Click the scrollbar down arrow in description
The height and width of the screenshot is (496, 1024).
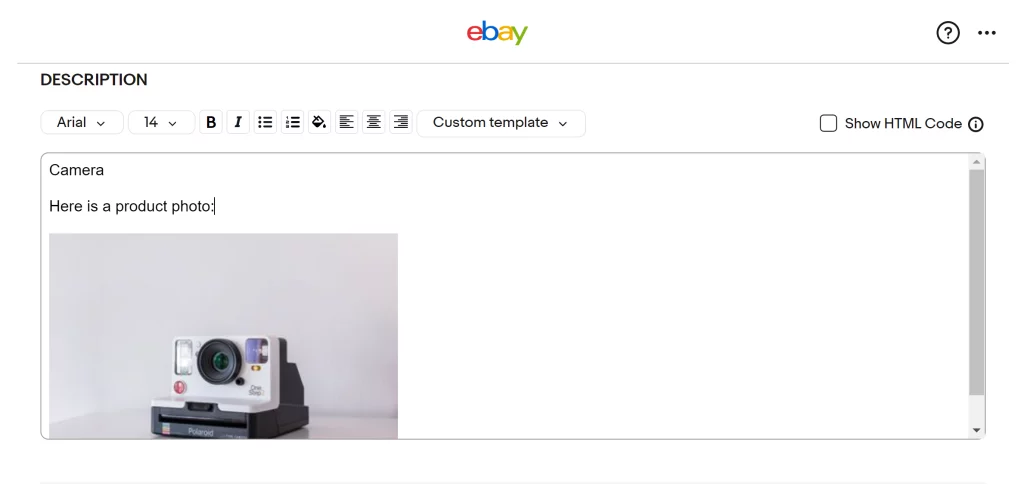click(x=977, y=430)
